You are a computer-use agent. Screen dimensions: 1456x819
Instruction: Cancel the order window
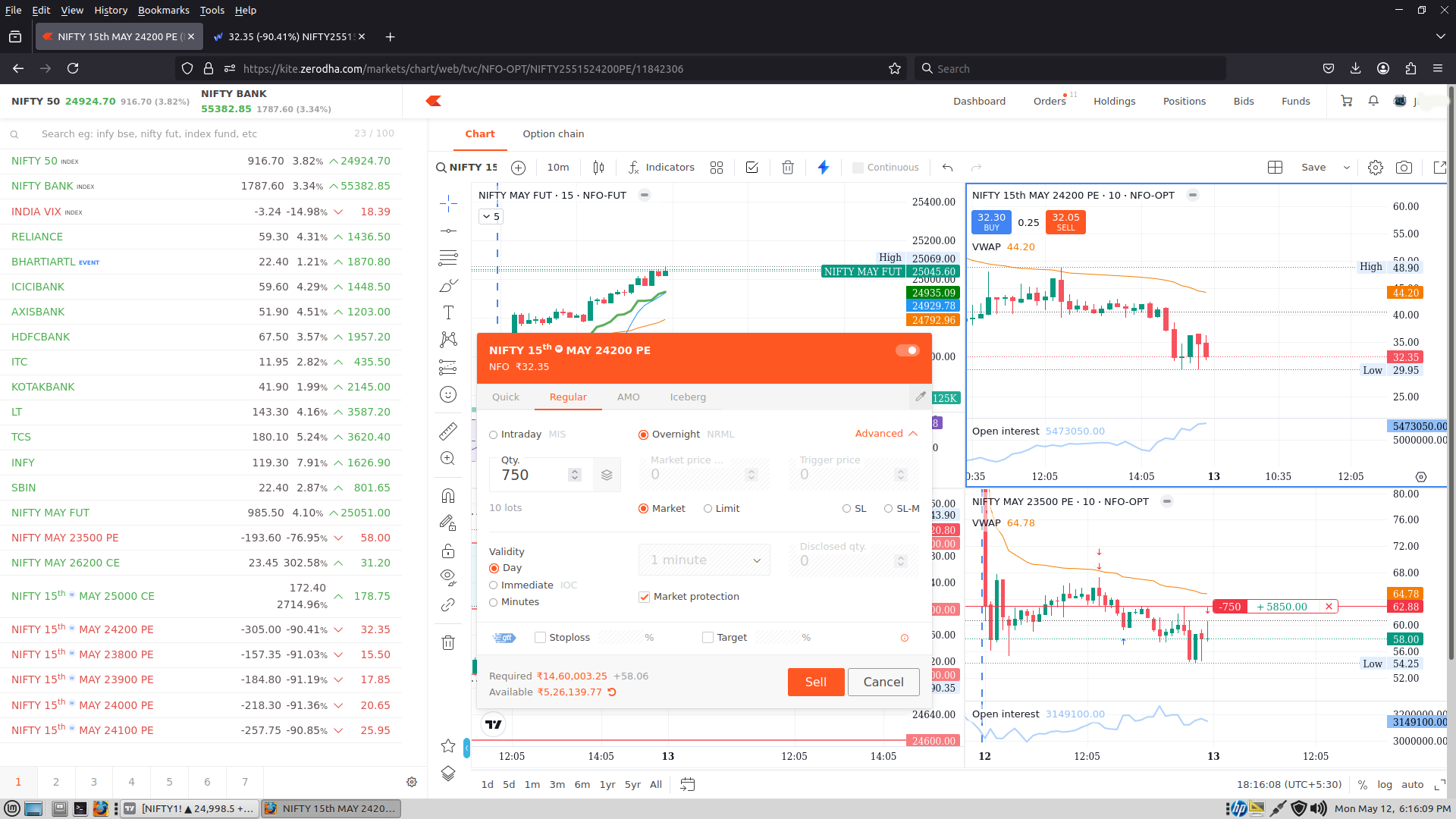pyautogui.click(x=883, y=682)
